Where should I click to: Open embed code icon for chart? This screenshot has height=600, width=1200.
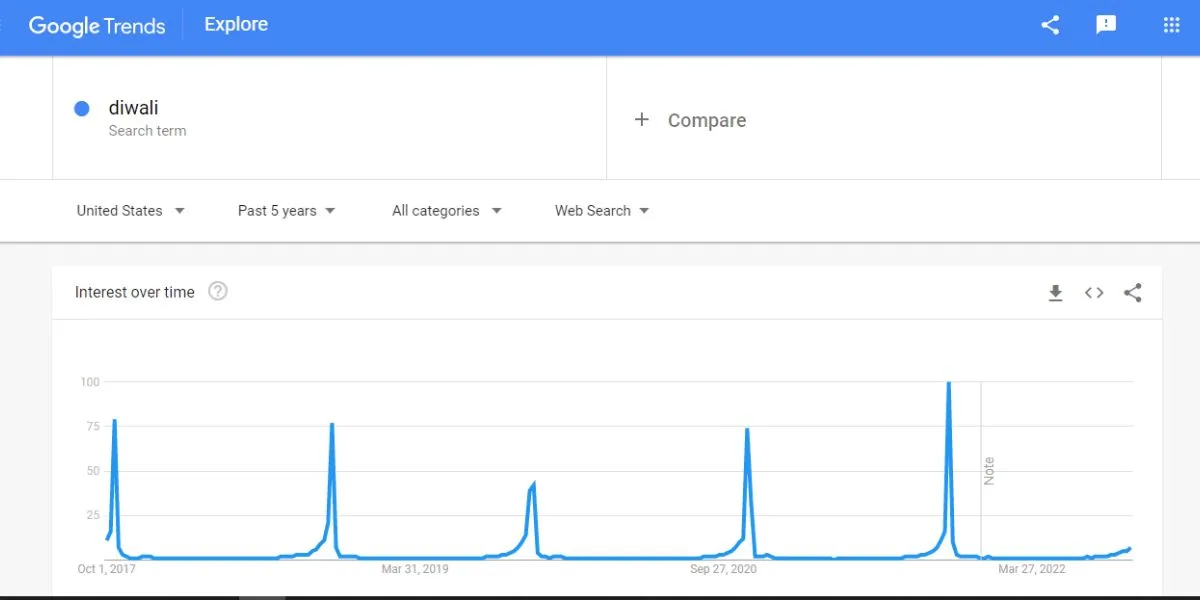[x=1094, y=293]
